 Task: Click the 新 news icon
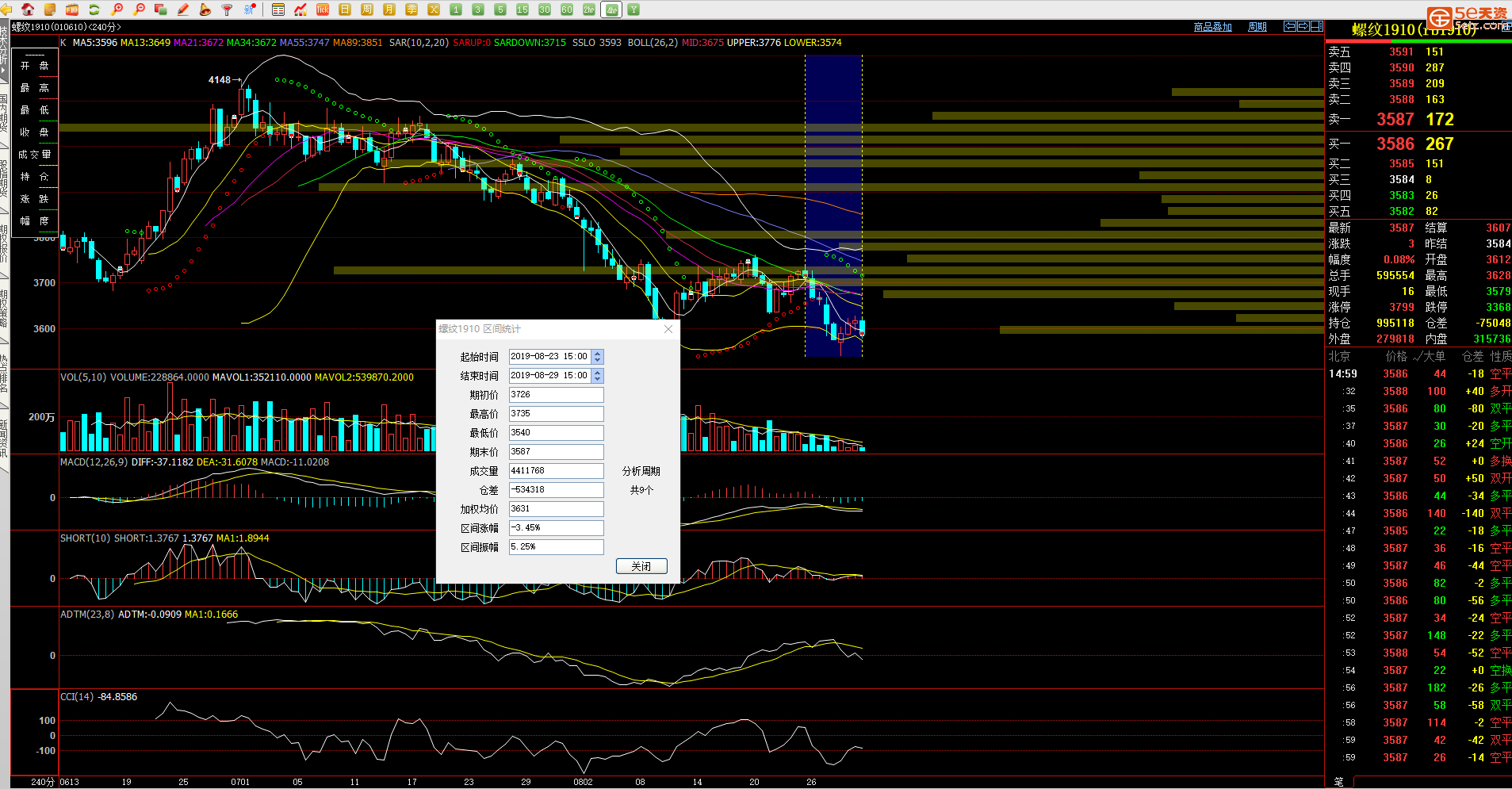point(250,10)
